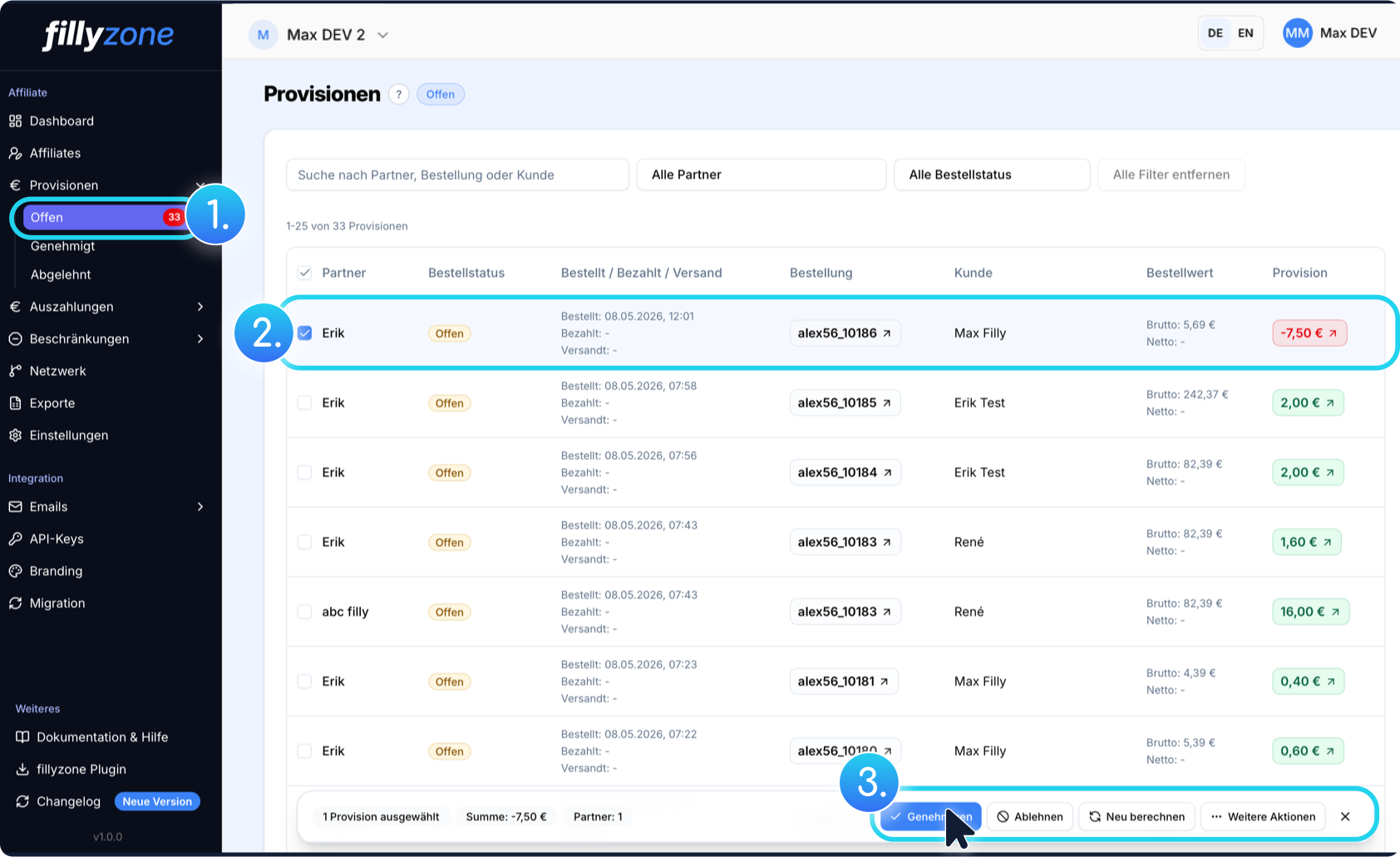Click the fillyzone logo
The width and height of the screenshot is (1400, 857).
pos(108,35)
